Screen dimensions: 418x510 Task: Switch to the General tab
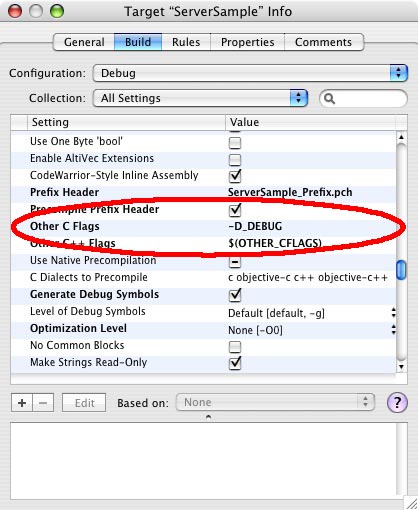pos(84,42)
